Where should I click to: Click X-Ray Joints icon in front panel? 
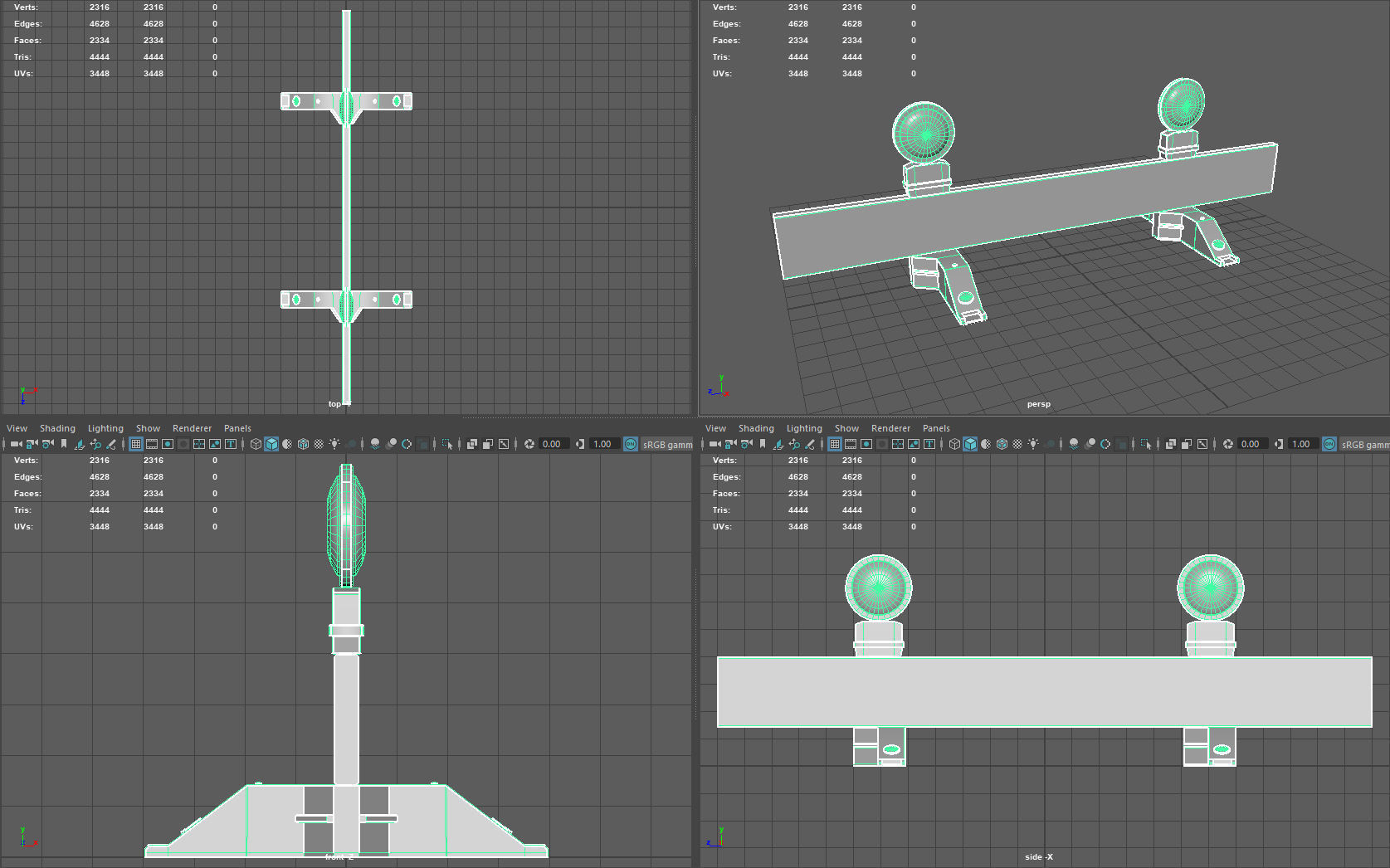click(x=503, y=444)
